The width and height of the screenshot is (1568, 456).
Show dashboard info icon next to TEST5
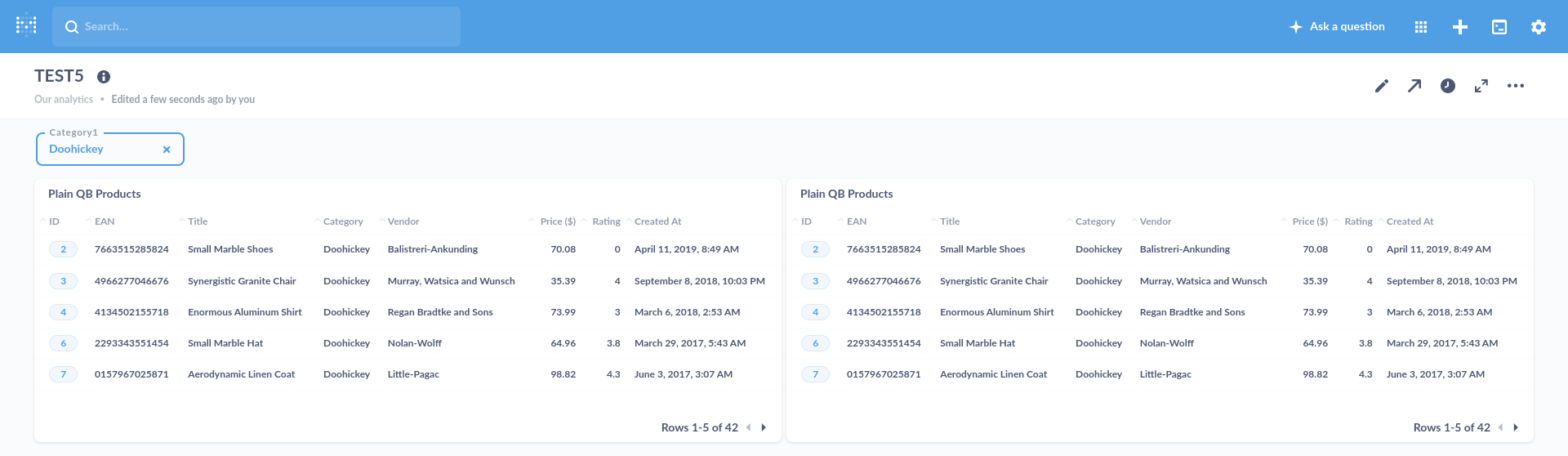pyautogui.click(x=104, y=77)
